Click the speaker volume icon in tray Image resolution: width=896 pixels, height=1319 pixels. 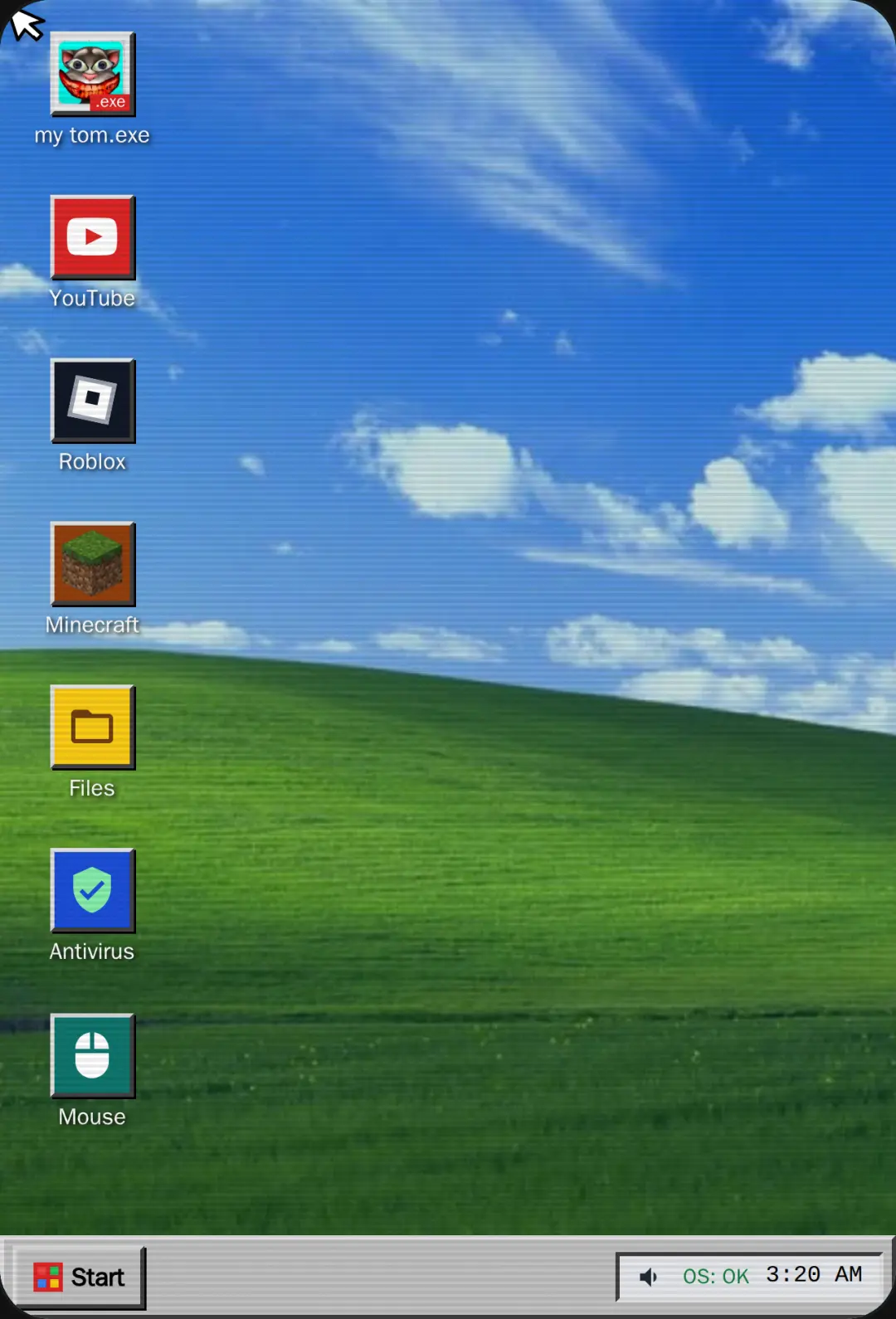pos(649,1277)
